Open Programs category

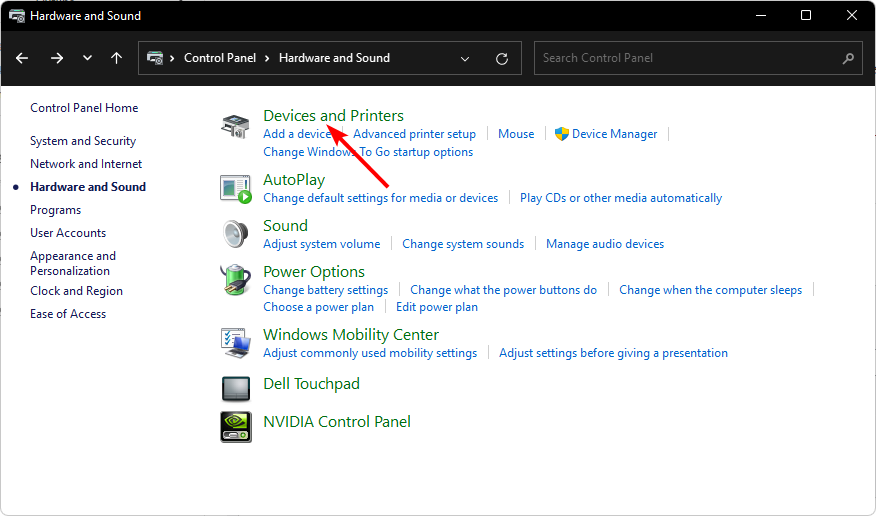(x=55, y=210)
